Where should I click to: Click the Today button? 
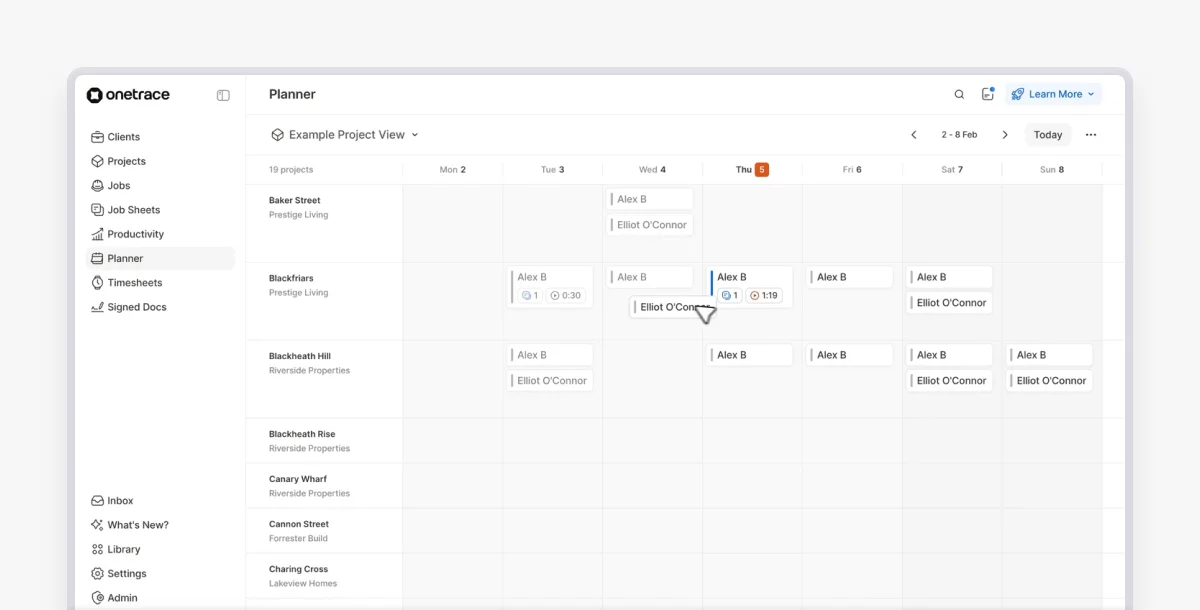point(1047,134)
